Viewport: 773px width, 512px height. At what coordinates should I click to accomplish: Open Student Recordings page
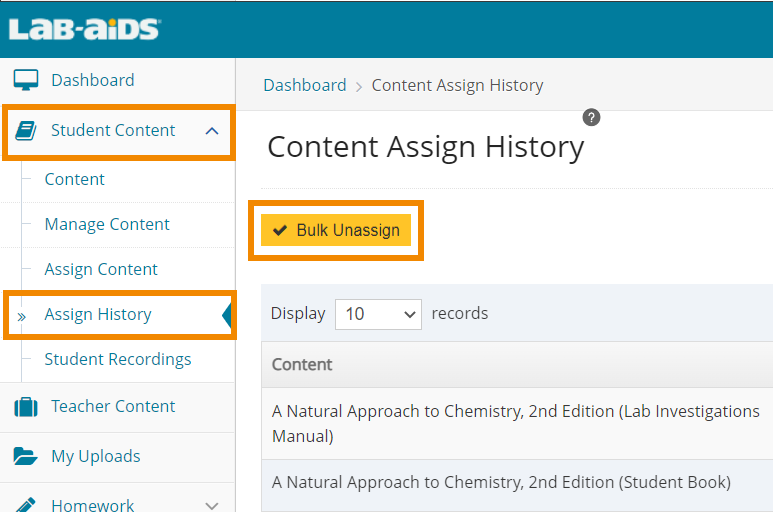(118, 360)
